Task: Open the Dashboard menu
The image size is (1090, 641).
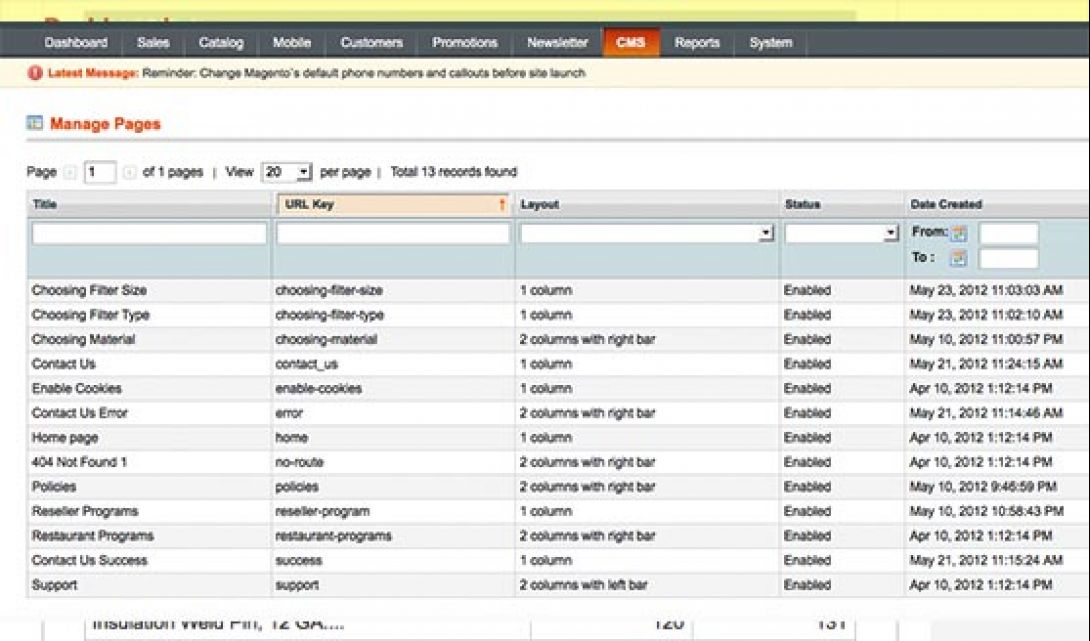Action: pos(76,42)
